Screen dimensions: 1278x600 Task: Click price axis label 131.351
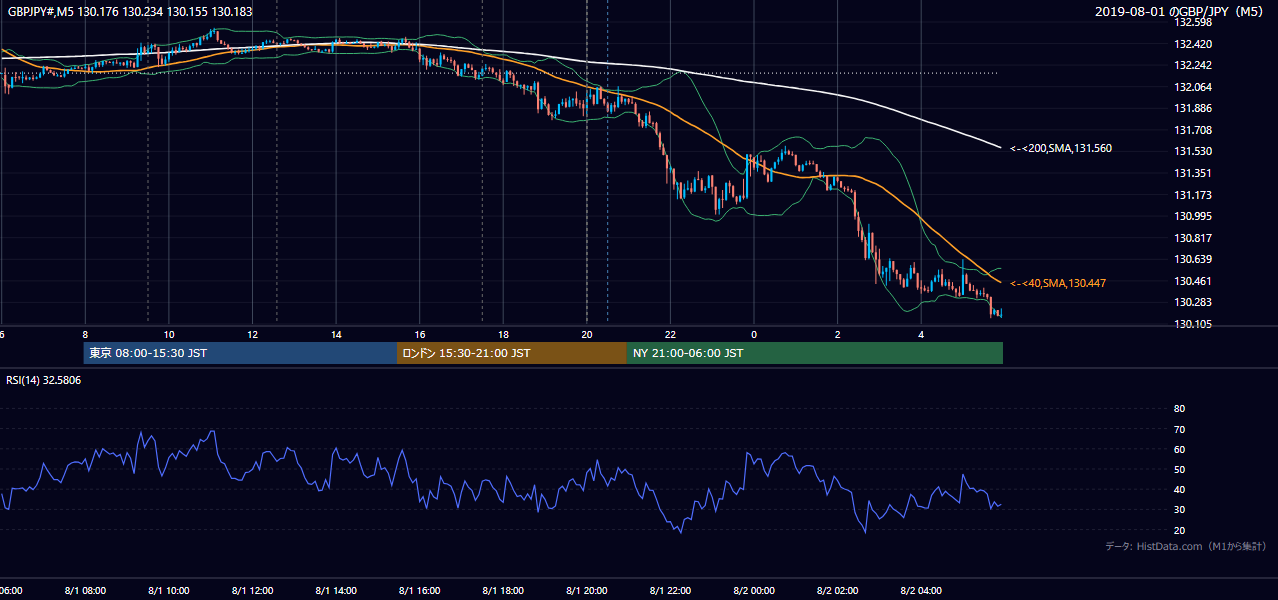1192,173
